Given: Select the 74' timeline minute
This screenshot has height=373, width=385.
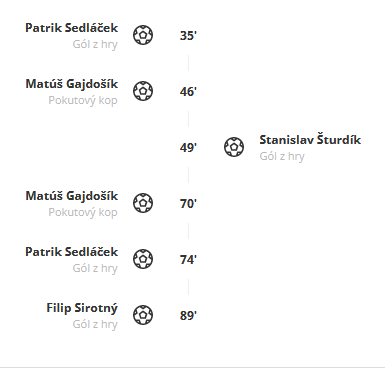Looking at the screenshot, I should (188, 260).
